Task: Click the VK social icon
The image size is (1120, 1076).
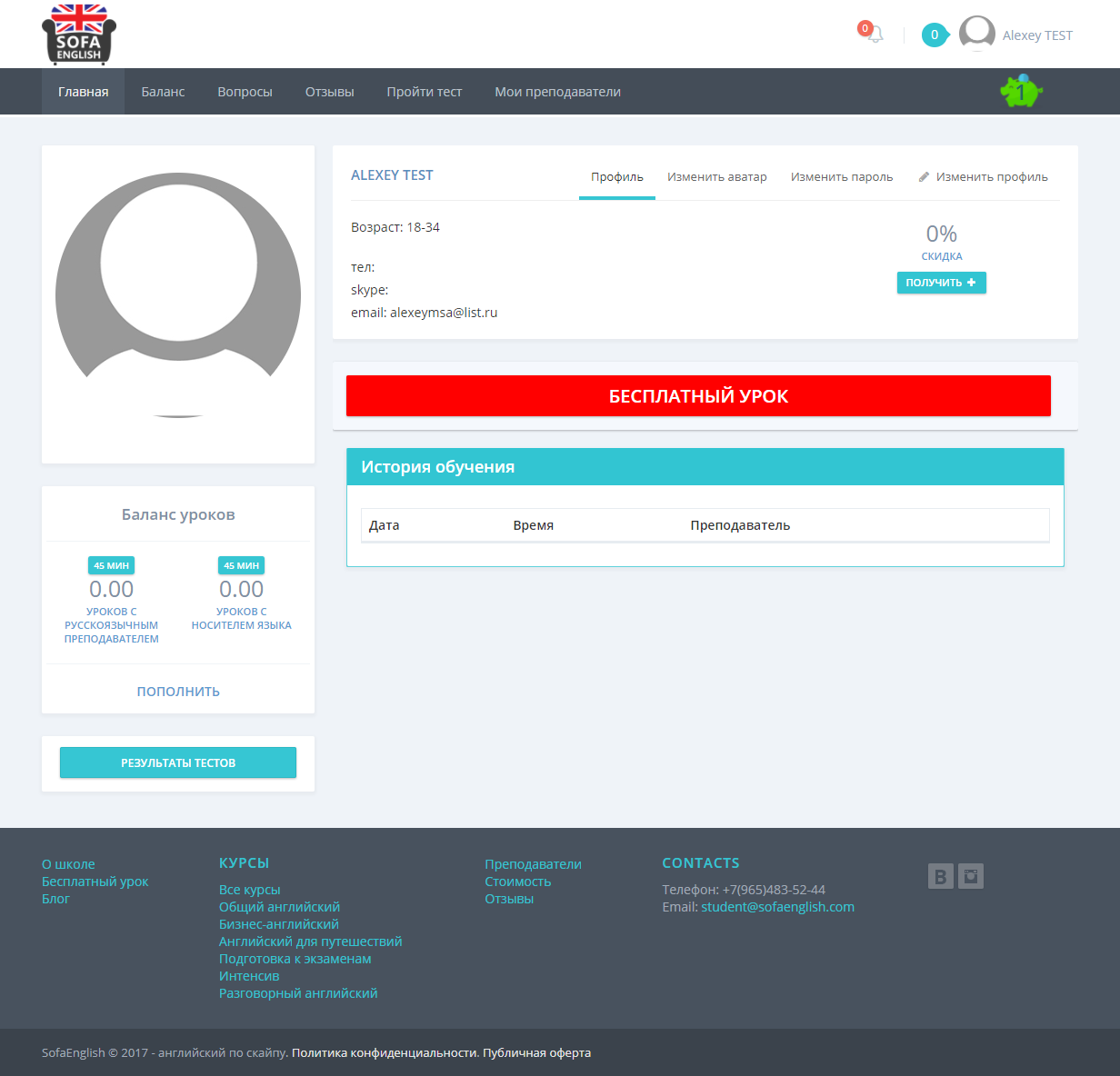Action: click(941, 876)
